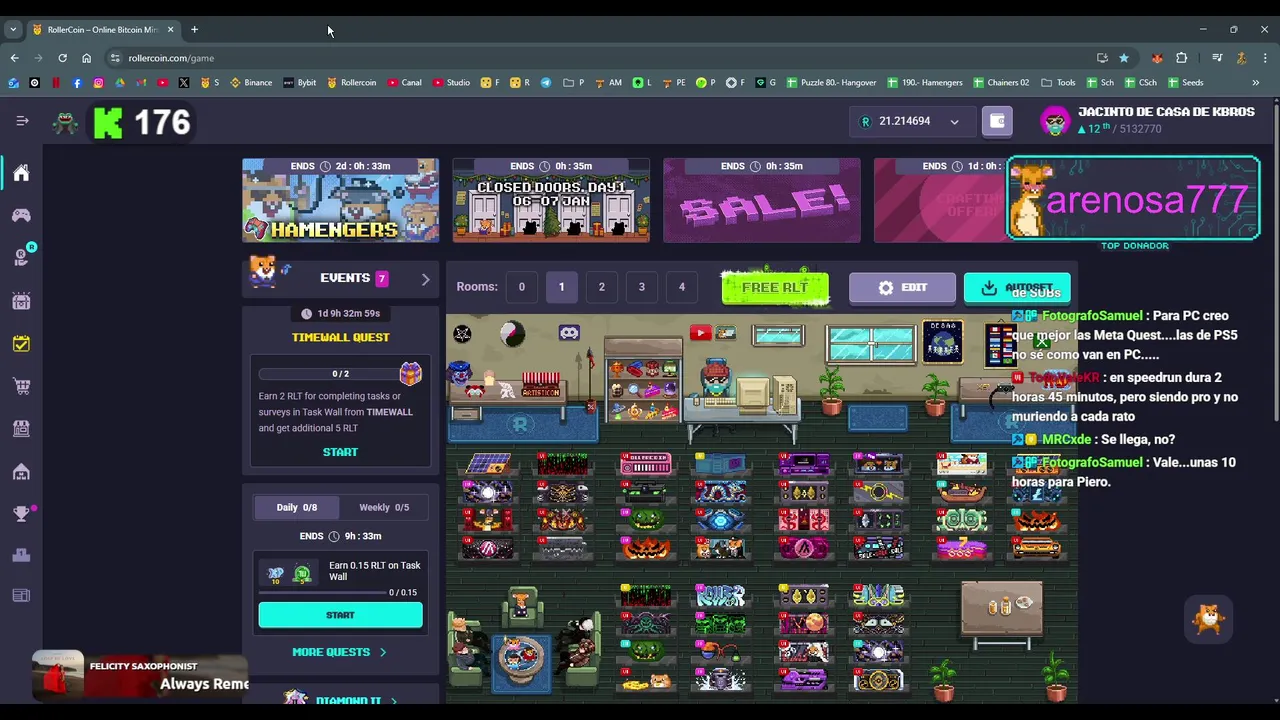
Task: Go back with the browser back arrow
Action: (x=14, y=58)
